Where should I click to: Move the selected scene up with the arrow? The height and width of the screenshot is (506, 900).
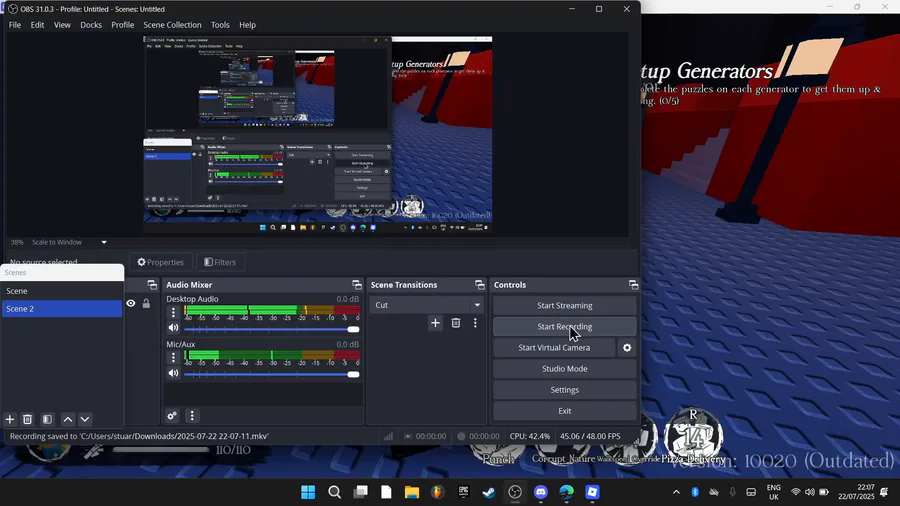click(x=68, y=419)
